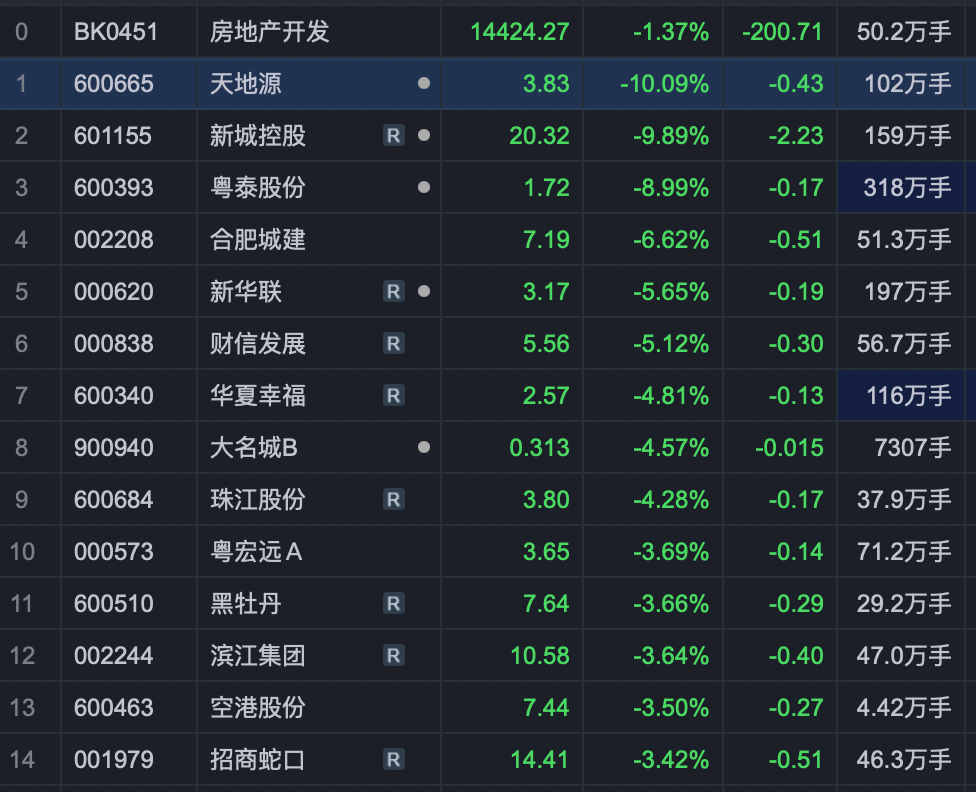Click the gray dot marker on 天地源 row
Screen dimensions: 976x792
pyautogui.click(x=424, y=83)
